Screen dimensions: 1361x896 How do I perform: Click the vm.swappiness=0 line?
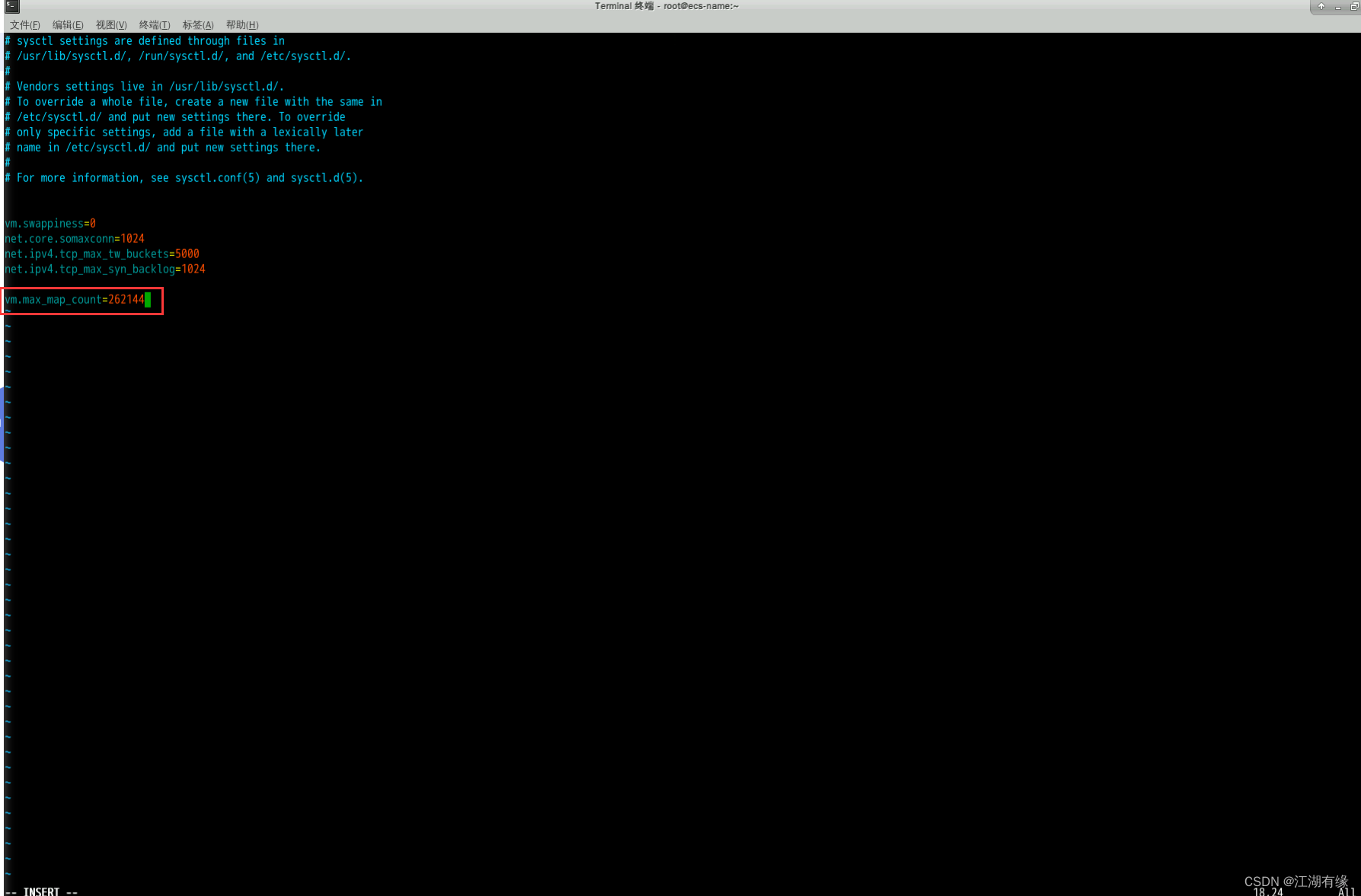pyautogui.click(x=50, y=224)
